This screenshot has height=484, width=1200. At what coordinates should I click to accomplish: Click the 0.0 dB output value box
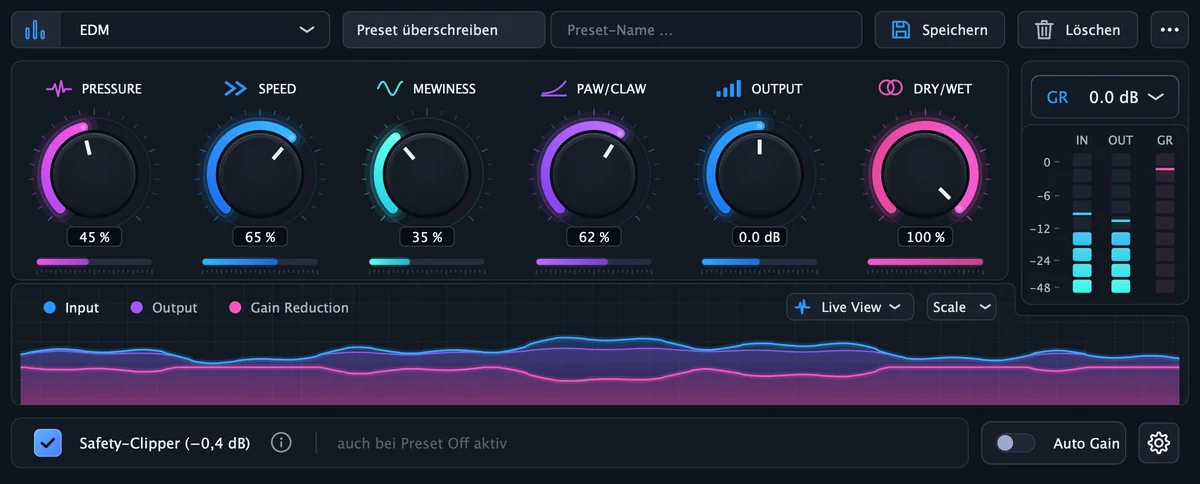click(760, 237)
